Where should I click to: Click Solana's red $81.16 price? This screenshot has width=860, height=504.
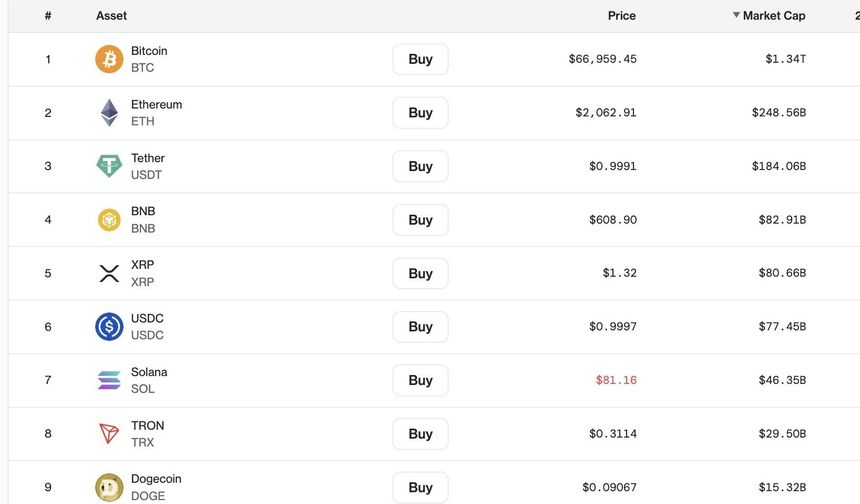click(x=616, y=380)
